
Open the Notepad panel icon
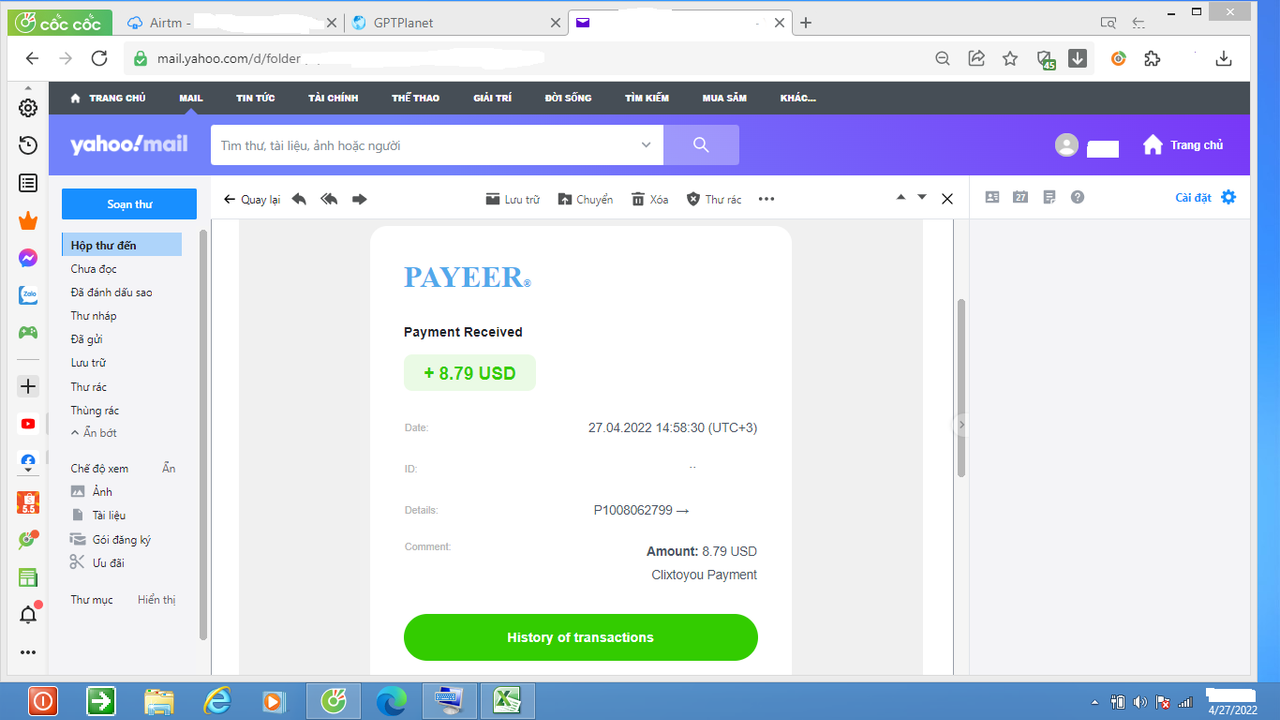(x=1049, y=197)
